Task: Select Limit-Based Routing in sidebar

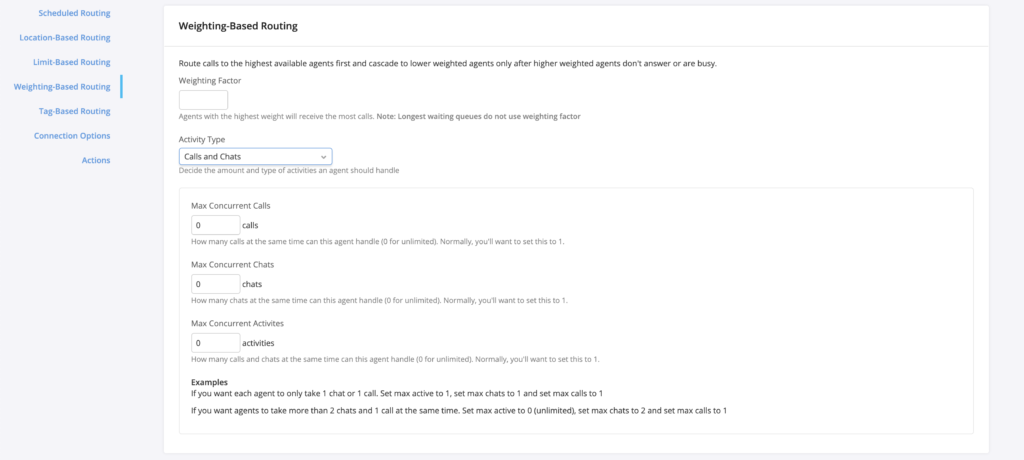Action: [71, 62]
